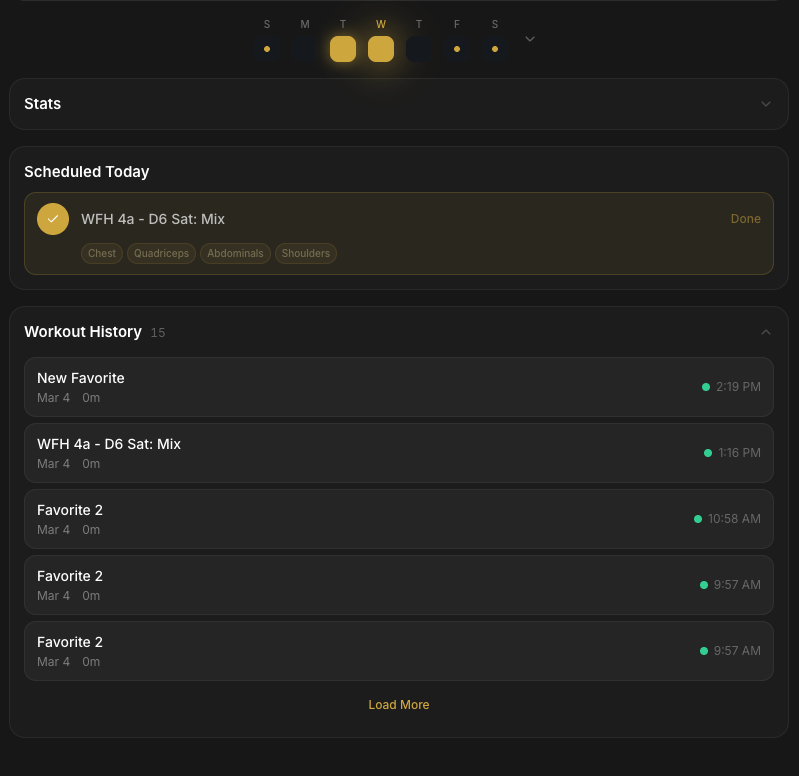The width and height of the screenshot is (799, 776).
Task: Open the New Favorite workout entry
Action: [398, 387]
